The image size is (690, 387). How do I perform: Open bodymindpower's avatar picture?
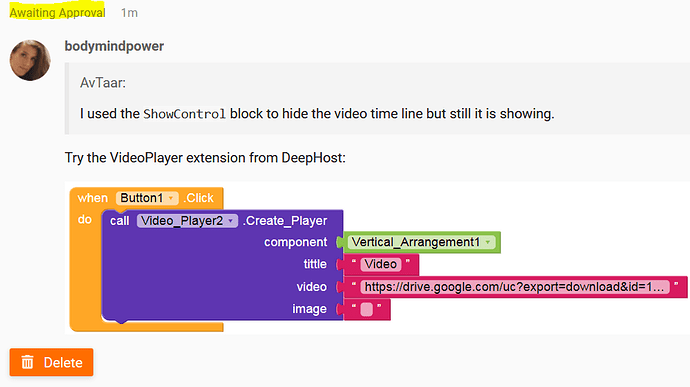click(30, 60)
